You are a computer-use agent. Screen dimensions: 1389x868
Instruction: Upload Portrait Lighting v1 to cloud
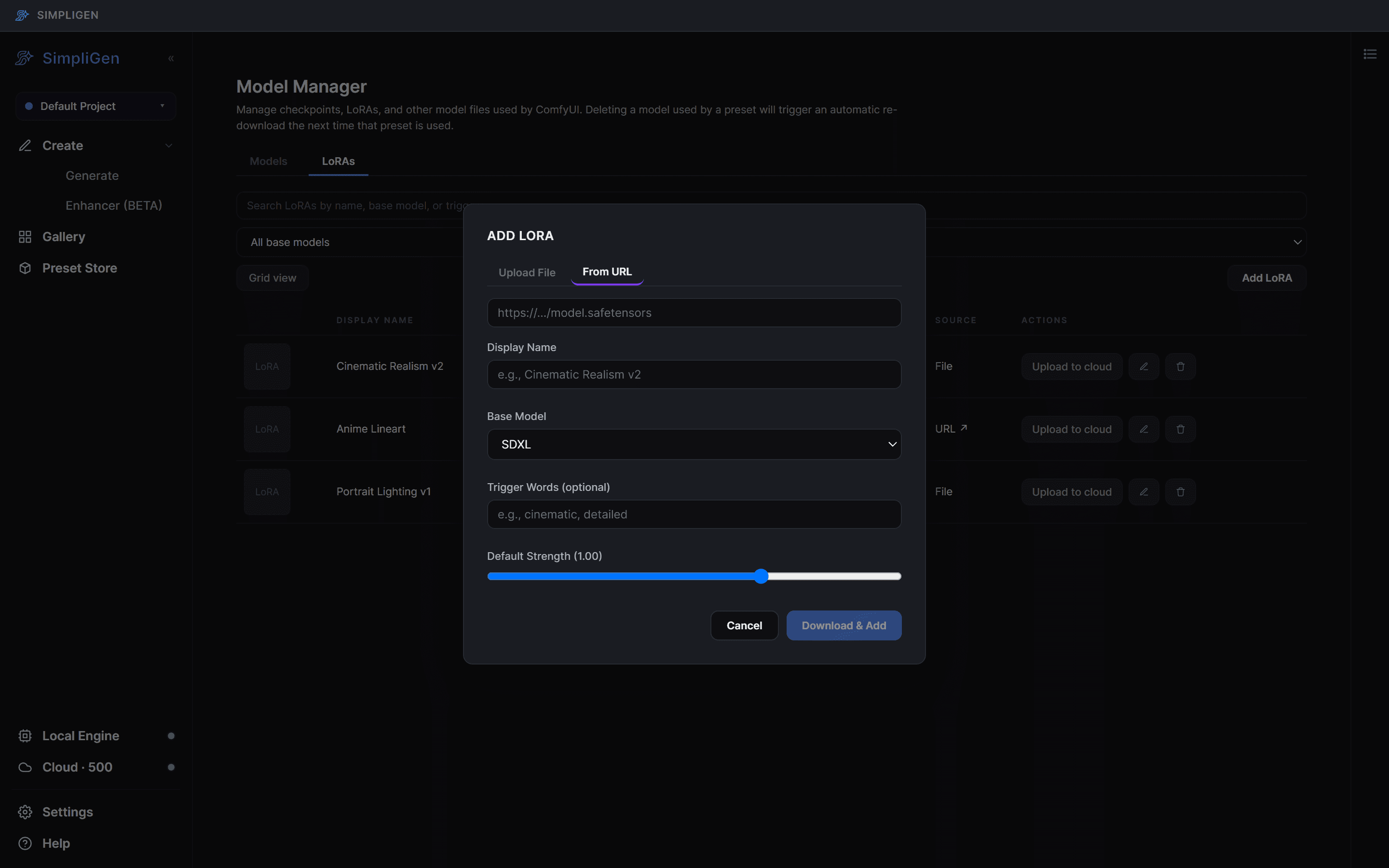(x=1072, y=491)
